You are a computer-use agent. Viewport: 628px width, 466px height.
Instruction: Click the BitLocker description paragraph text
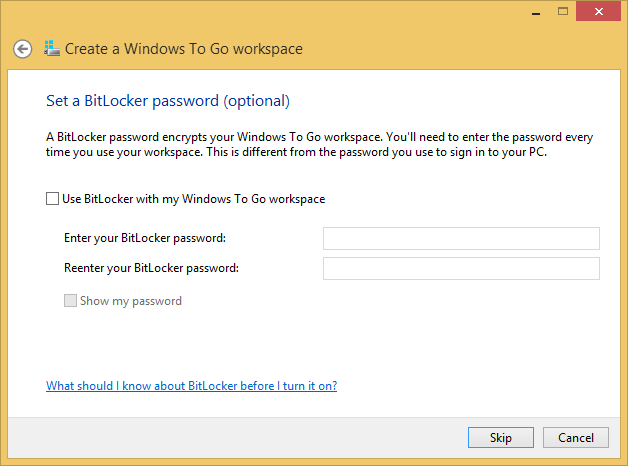(319, 145)
